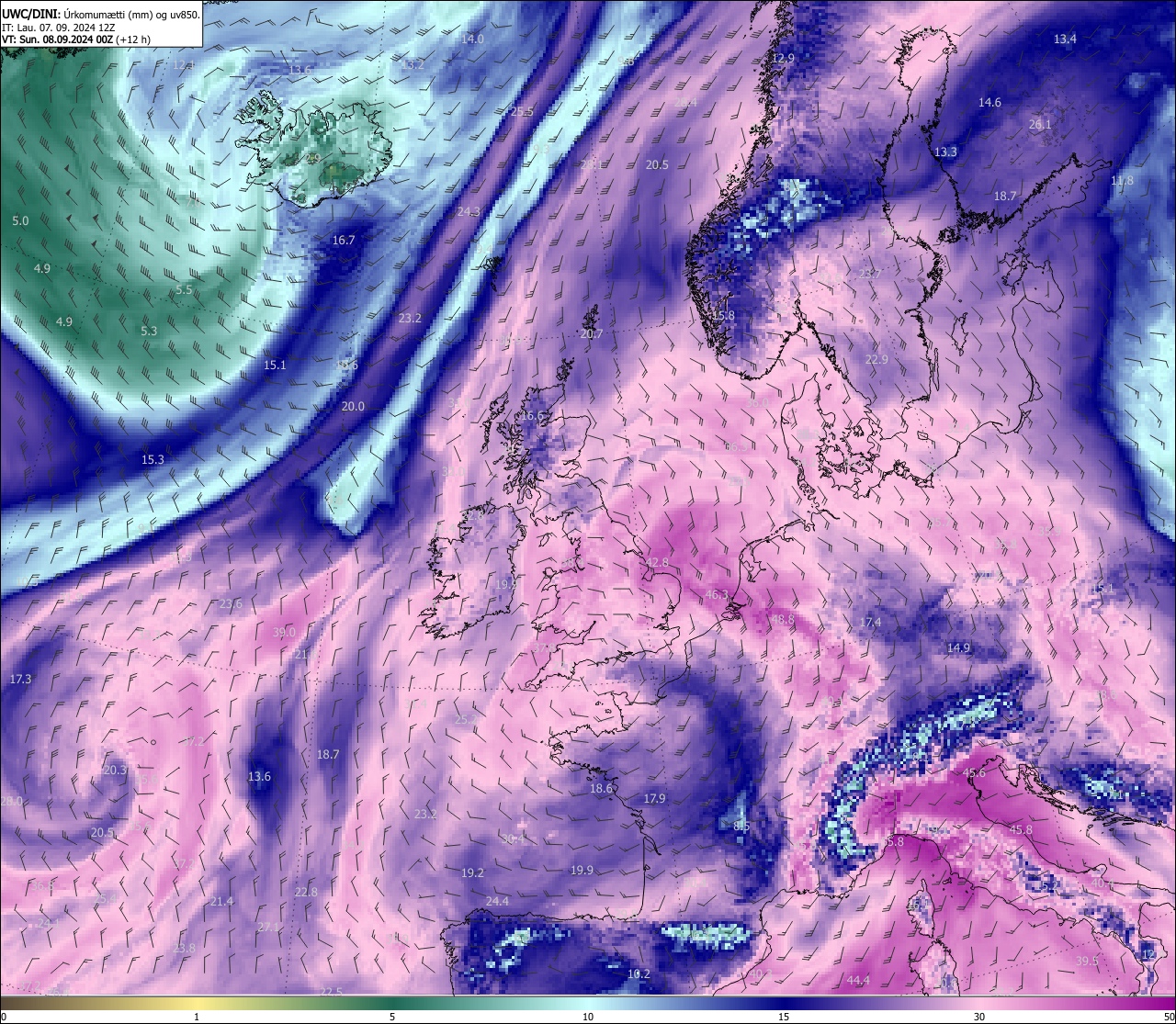1176x1024 pixels.
Task: Click the 15.8 value over southern Norway
Action: click(x=724, y=316)
